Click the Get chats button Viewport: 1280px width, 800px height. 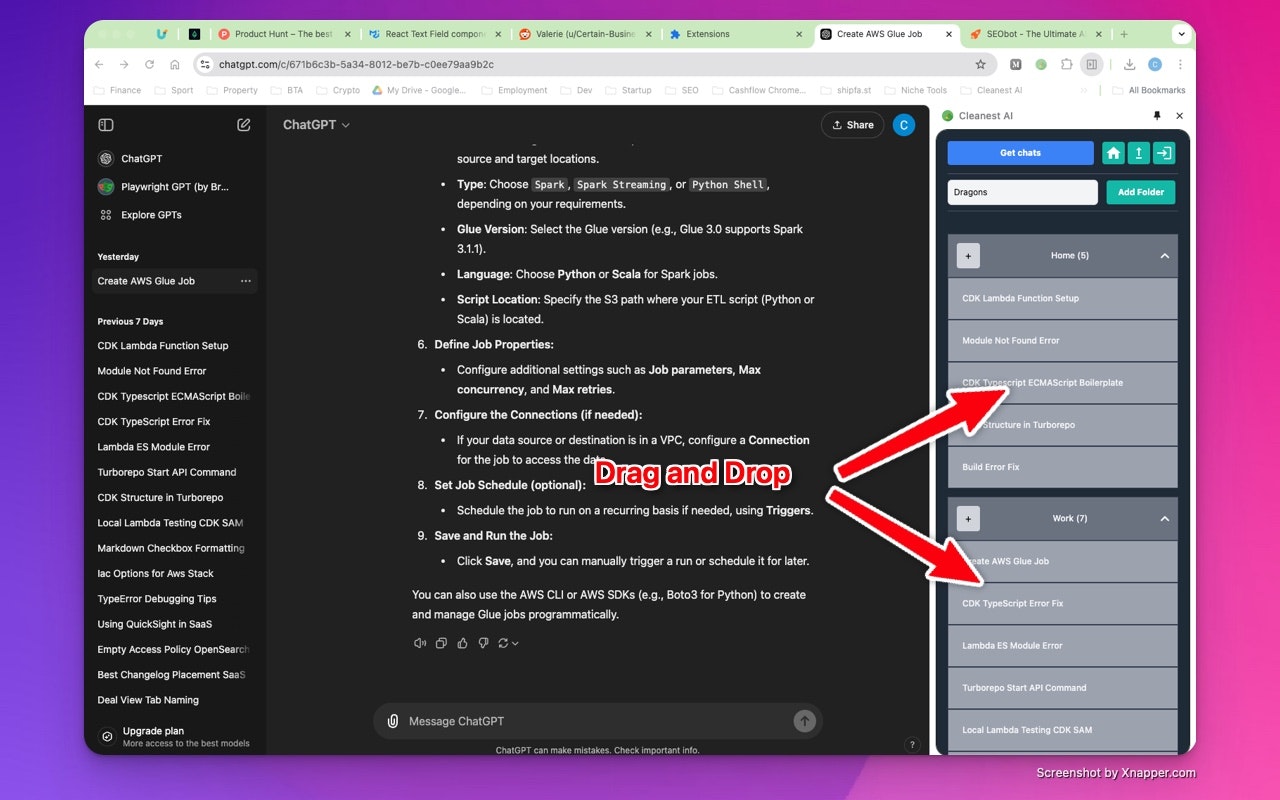pyautogui.click(x=1020, y=153)
